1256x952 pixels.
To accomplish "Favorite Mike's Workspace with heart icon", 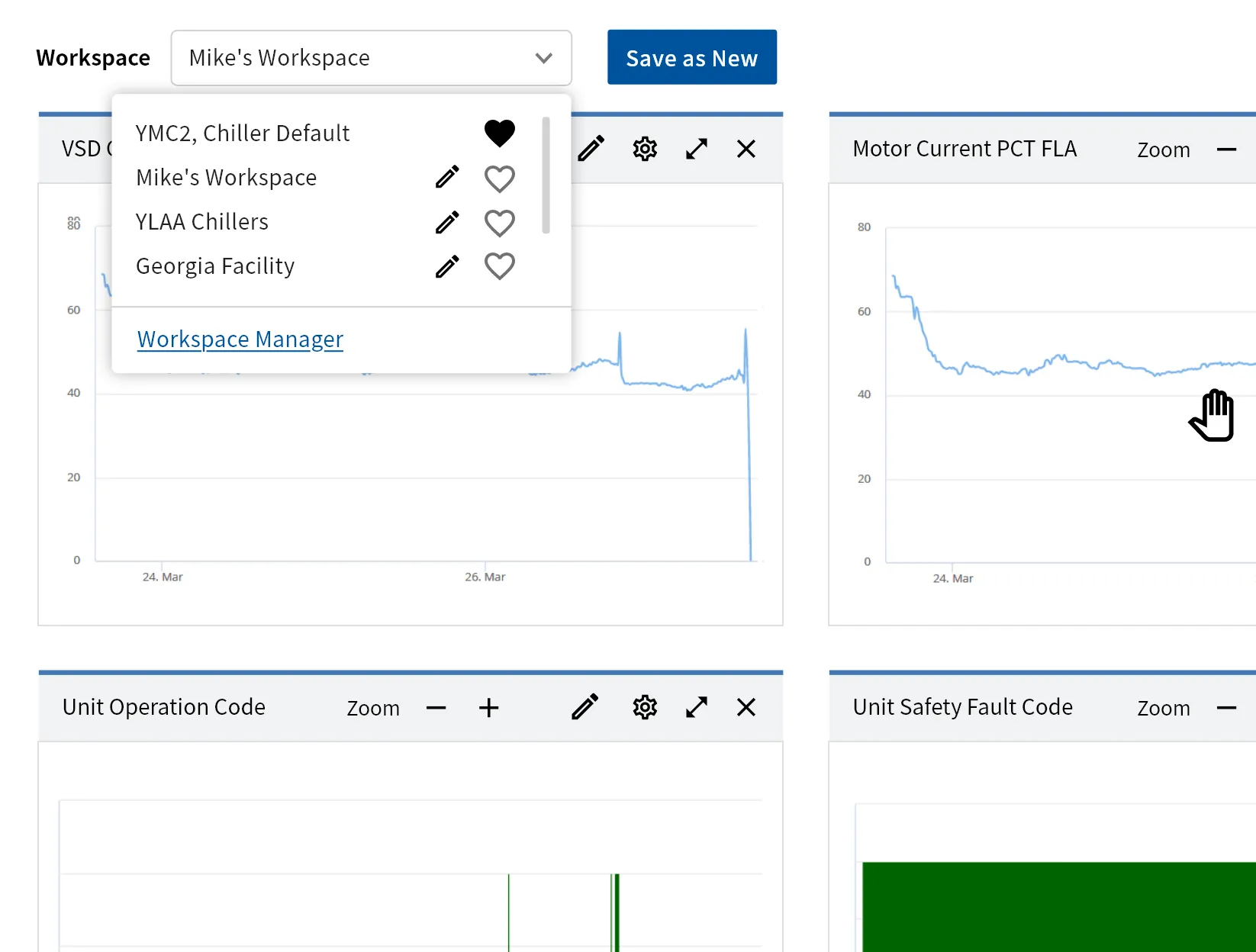I will tap(500, 178).
